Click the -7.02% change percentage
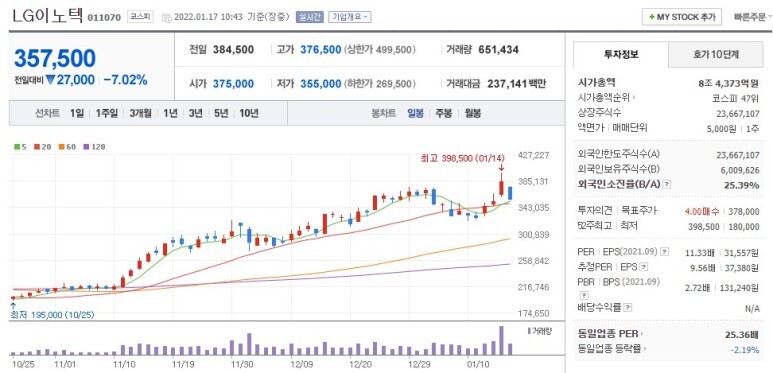 [126, 80]
